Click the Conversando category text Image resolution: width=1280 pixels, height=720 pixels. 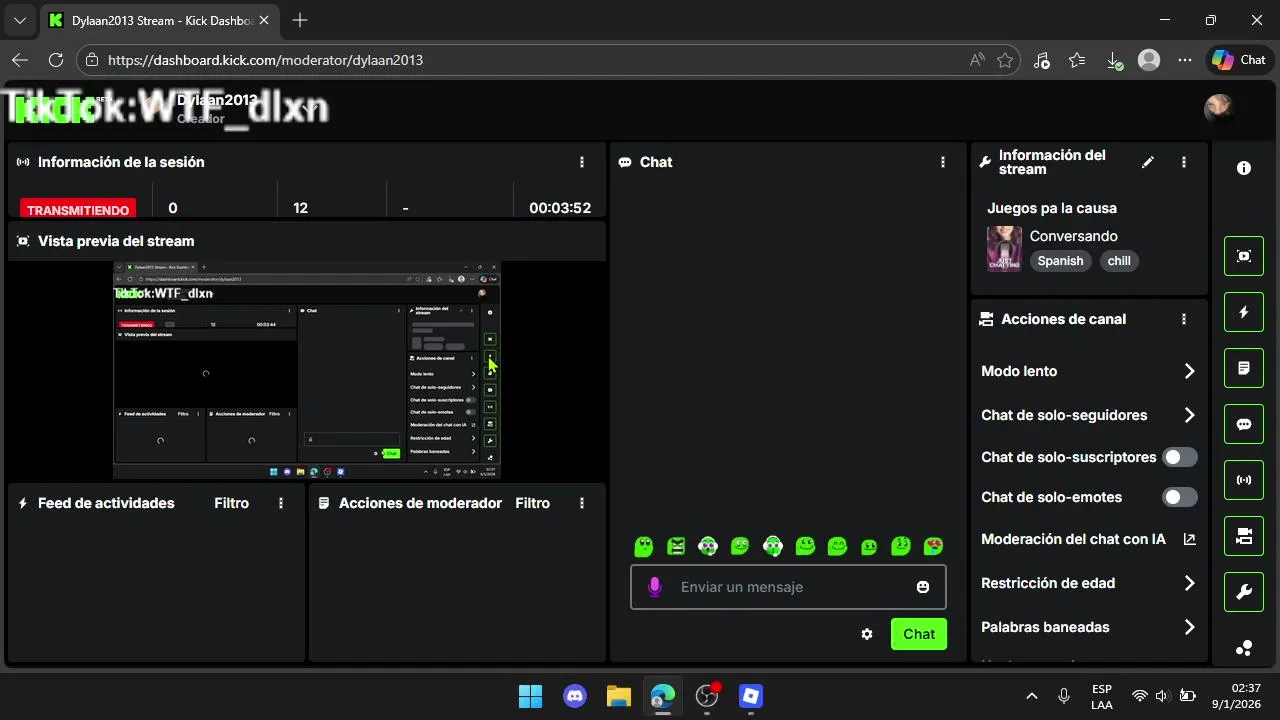click(1074, 236)
